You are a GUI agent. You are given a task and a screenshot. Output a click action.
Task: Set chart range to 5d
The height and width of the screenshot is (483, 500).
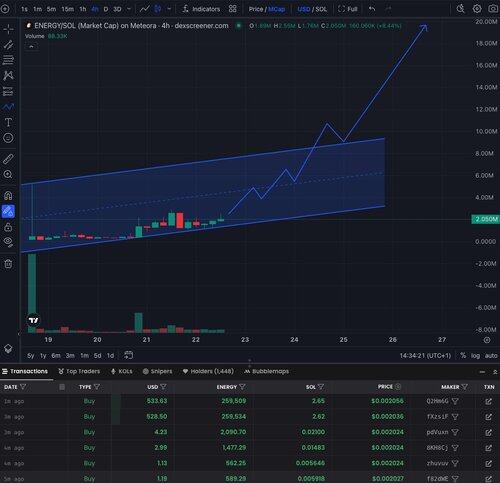(97, 356)
